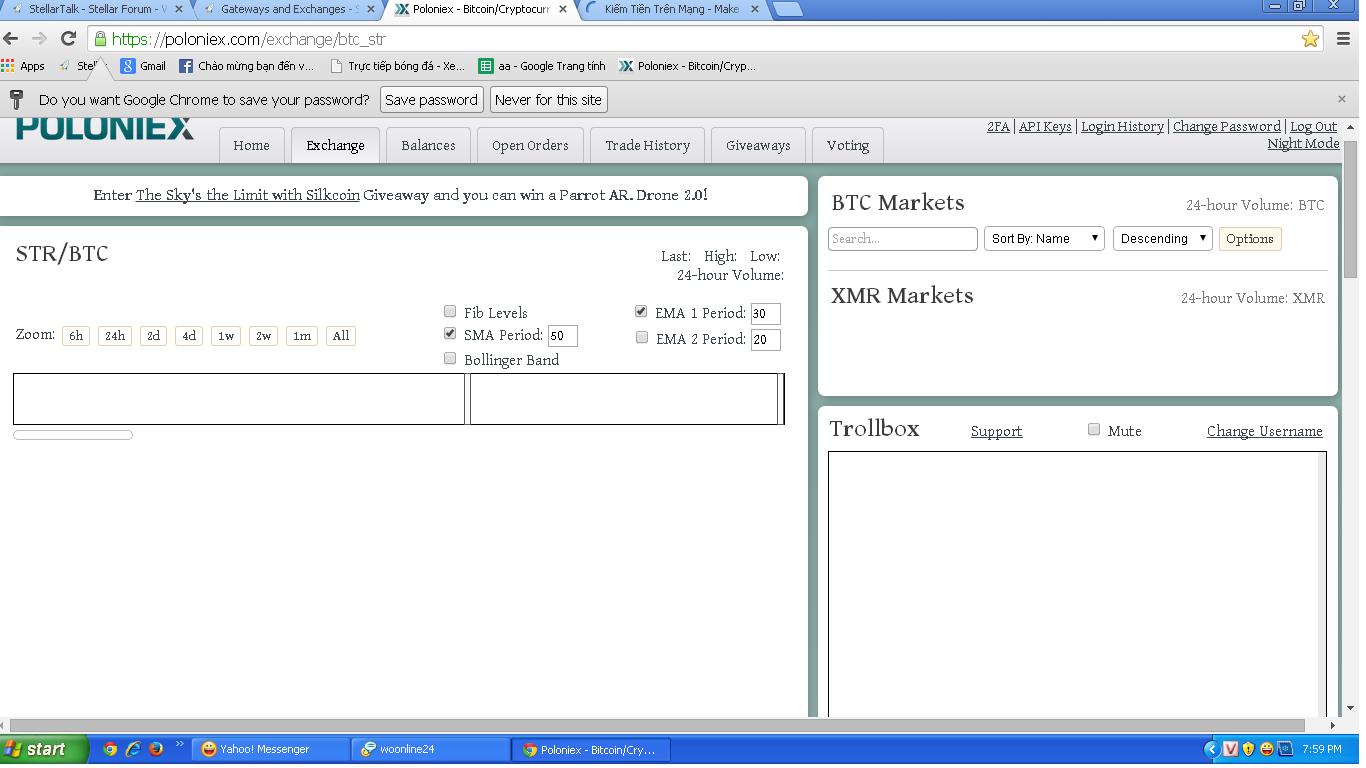This screenshot has width=1366, height=768.
Task: Open the yellow security shield tray icon
Action: click(1249, 749)
